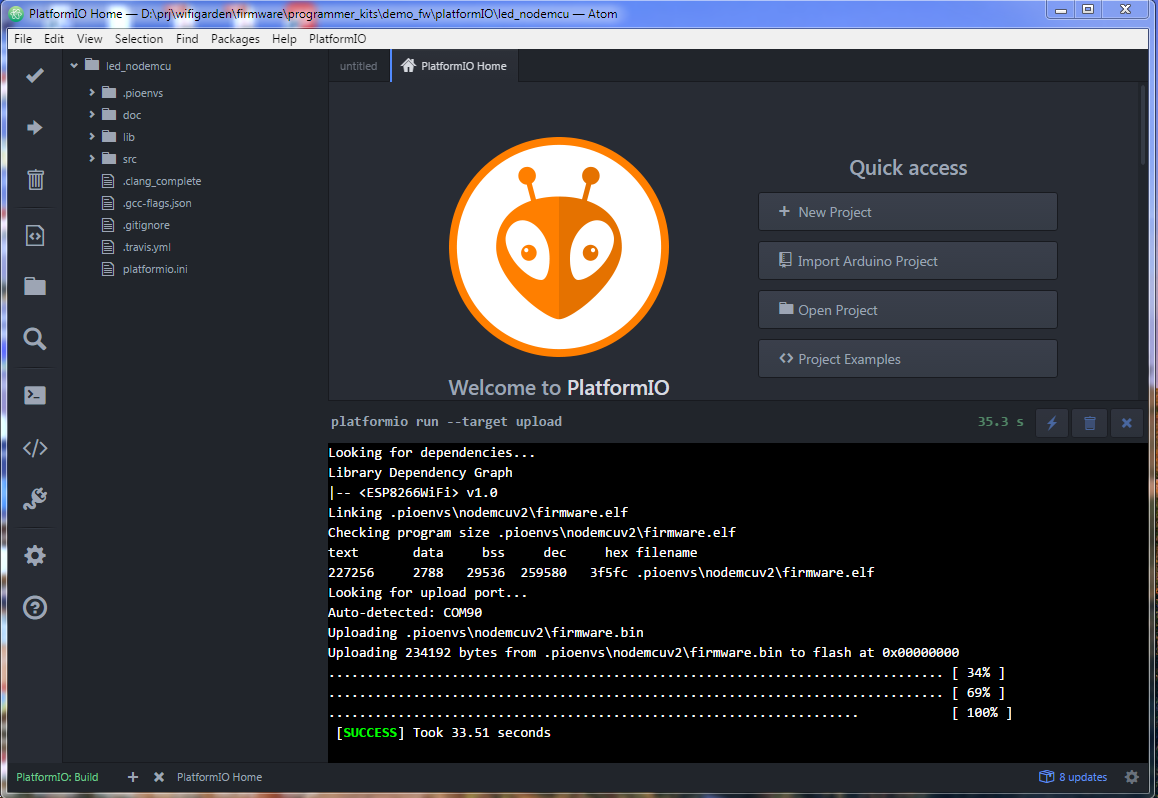Click the 100% upload progress line
Image resolution: width=1158 pixels, height=798 pixels.
[x=670, y=712]
